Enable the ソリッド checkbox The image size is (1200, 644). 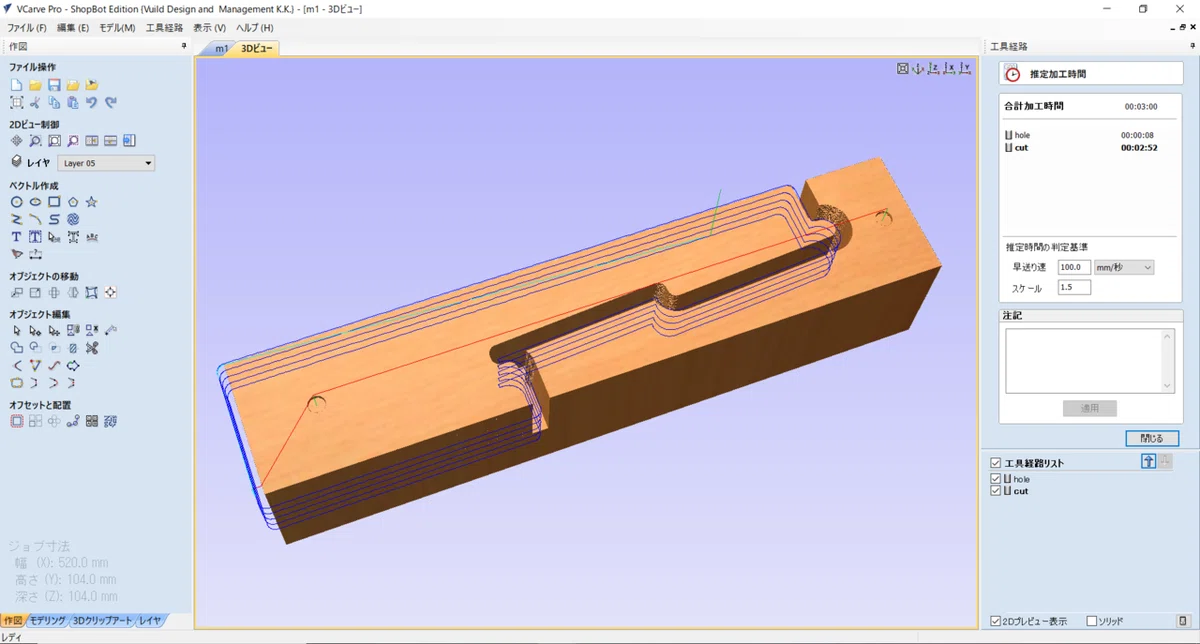[x=1092, y=621]
